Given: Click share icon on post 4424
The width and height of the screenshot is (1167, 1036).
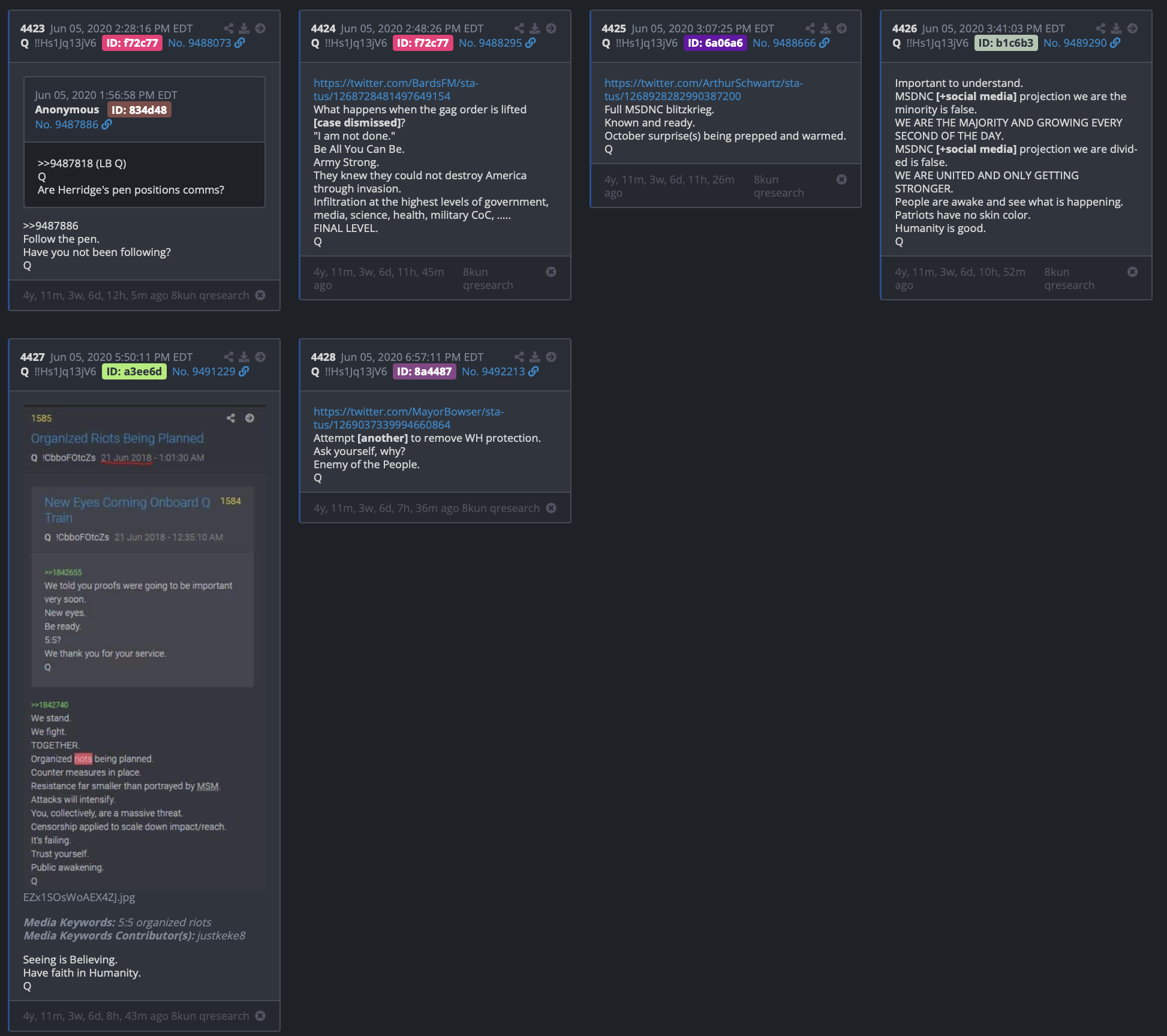Looking at the screenshot, I should click(519, 28).
